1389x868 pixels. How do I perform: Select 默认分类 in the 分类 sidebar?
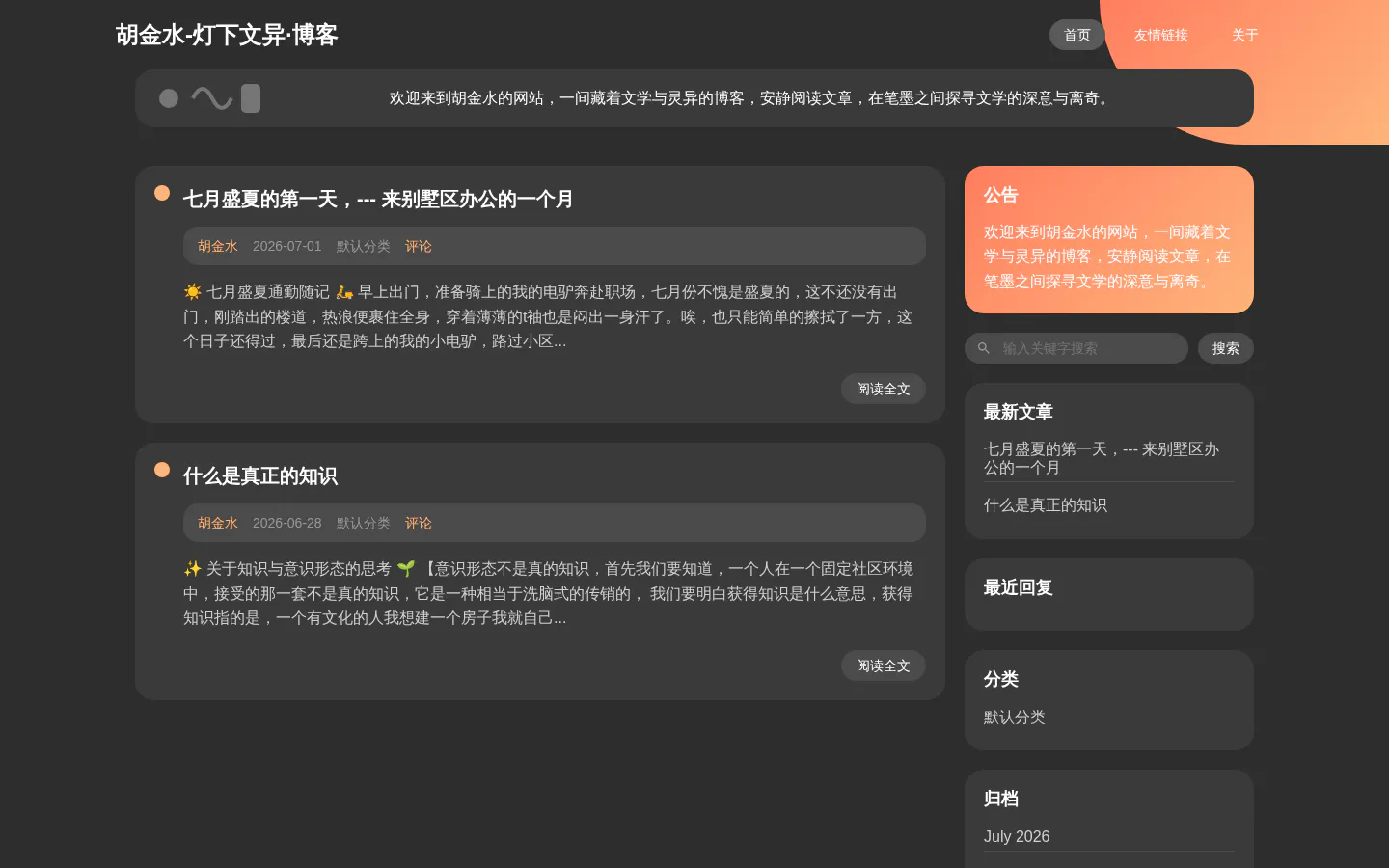pyautogui.click(x=1015, y=718)
